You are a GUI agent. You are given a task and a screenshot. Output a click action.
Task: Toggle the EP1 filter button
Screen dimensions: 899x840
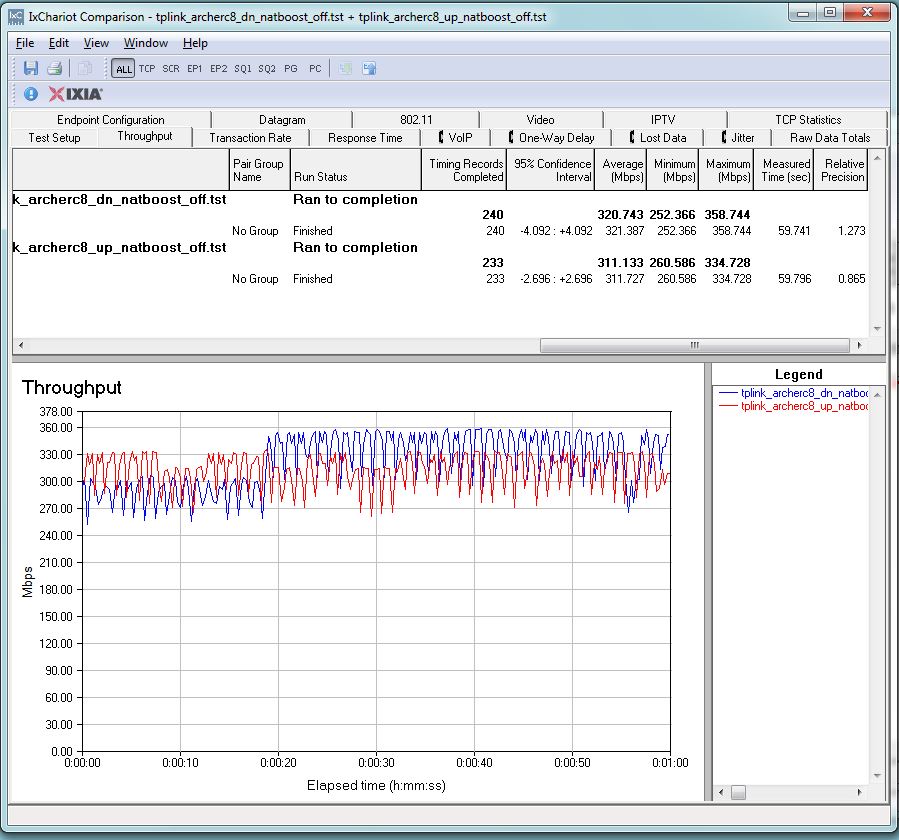pyautogui.click(x=194, y=69)
